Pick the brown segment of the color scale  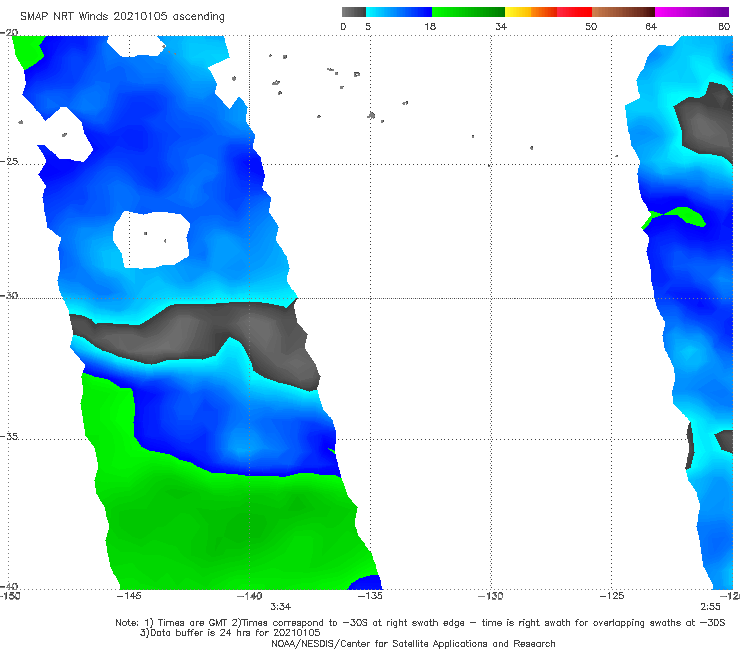click(623, 12)
